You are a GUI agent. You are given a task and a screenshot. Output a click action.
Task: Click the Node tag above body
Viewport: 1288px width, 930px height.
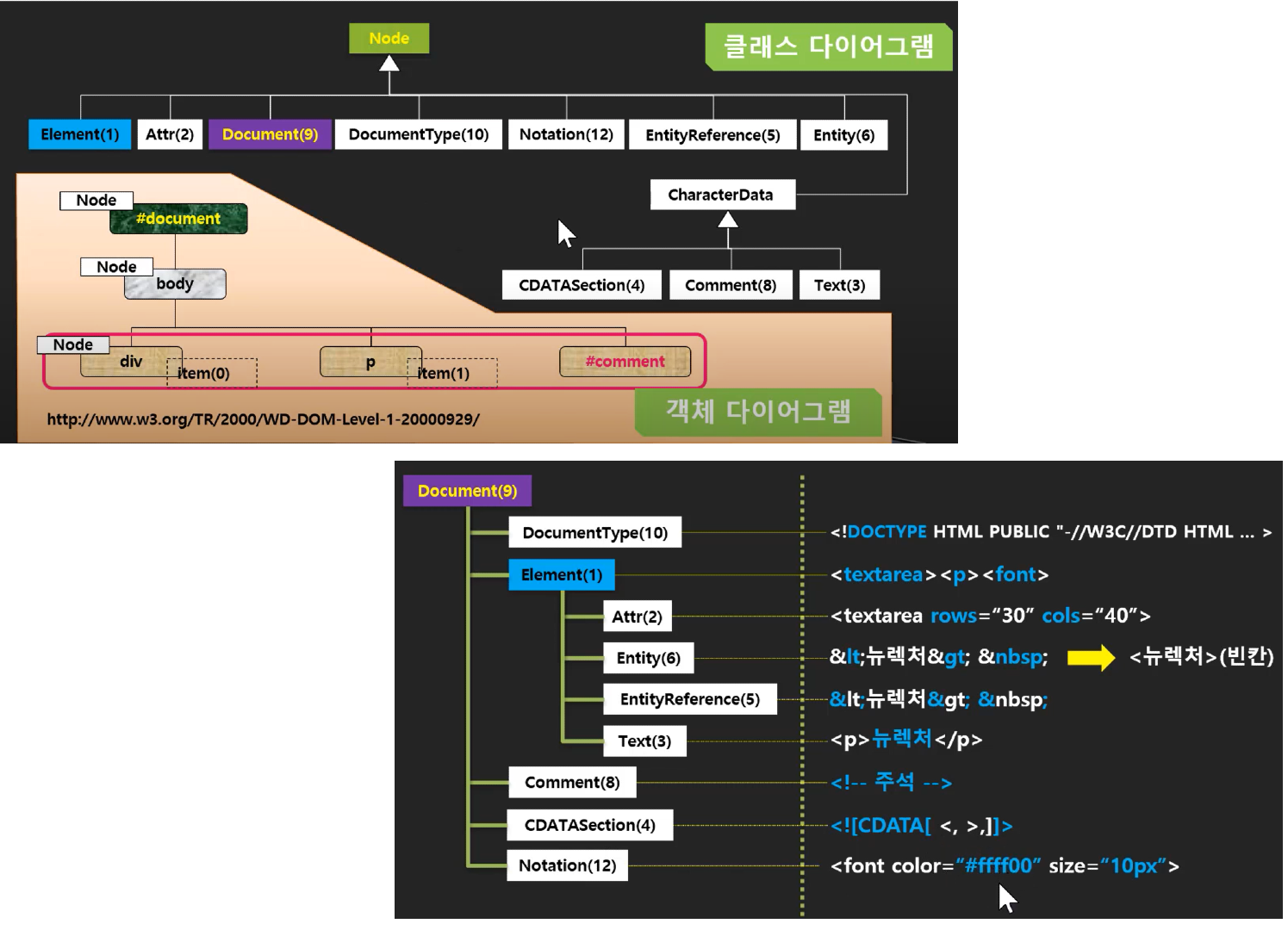click(116, 267)
